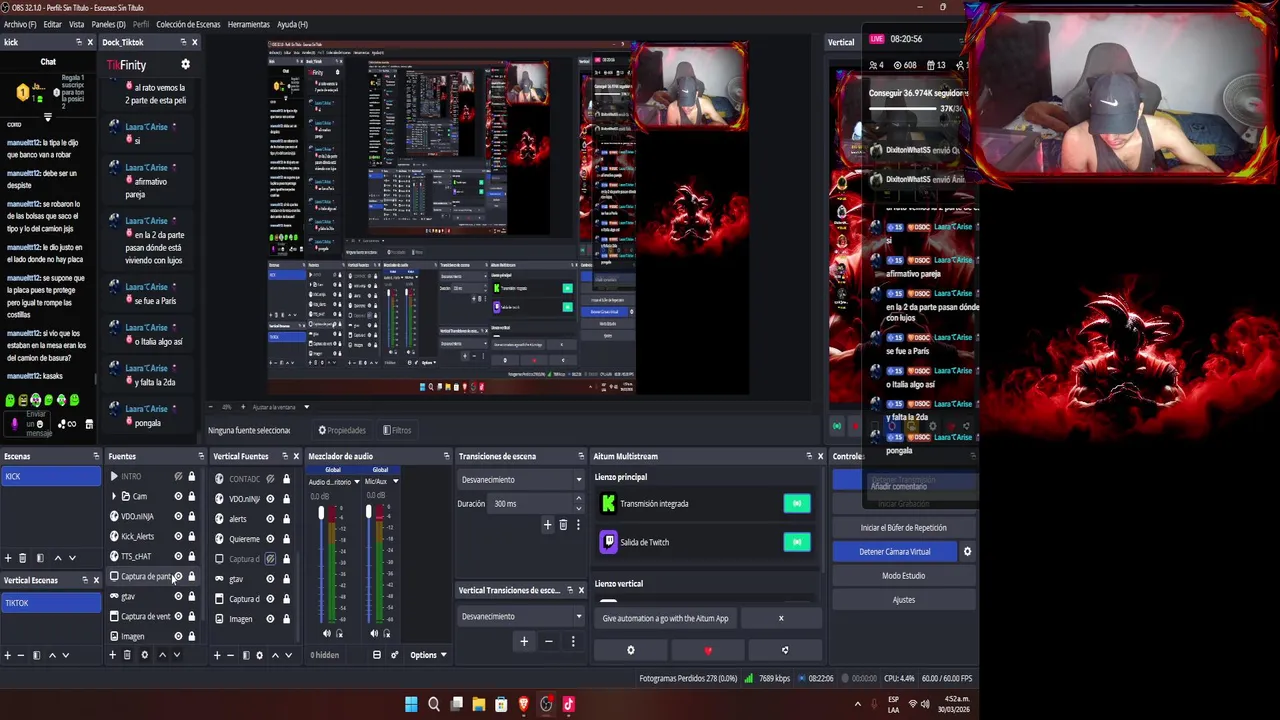Open Ajustes in Controles panel

point(904,600)
